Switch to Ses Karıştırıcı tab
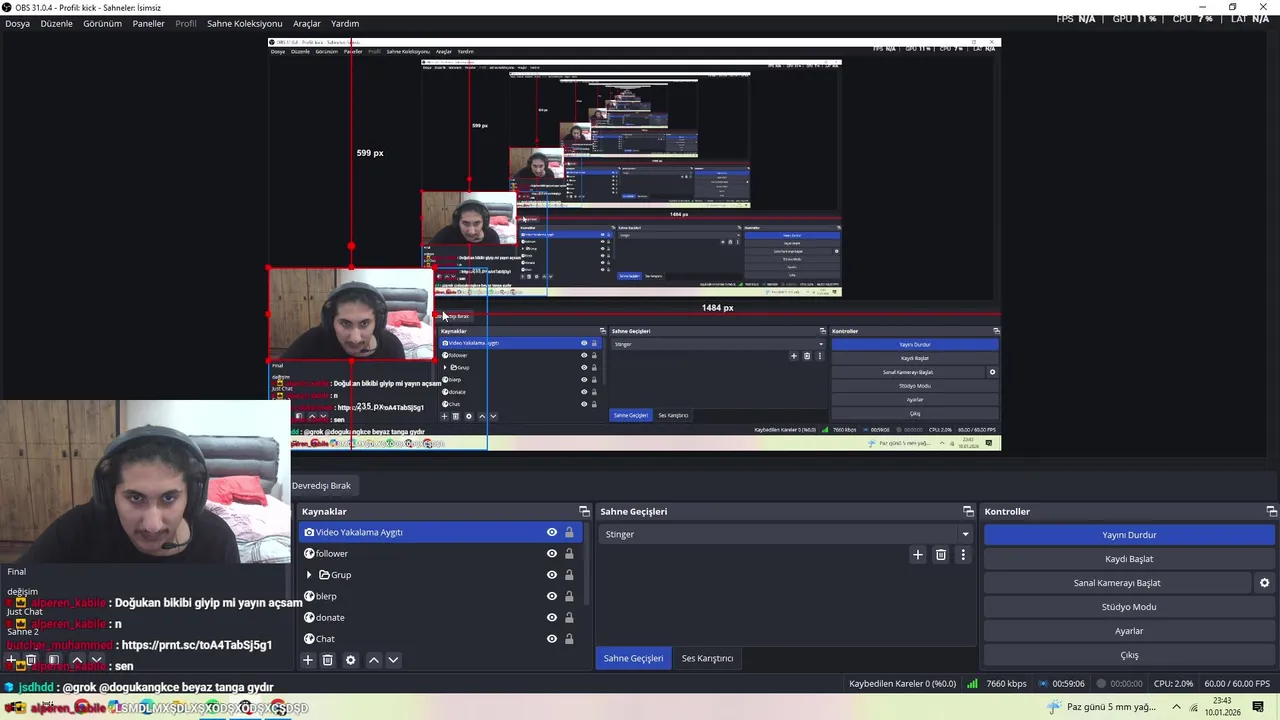This screenshot has height=720, width=1280. pyautogui.click(x=707, y=658)
